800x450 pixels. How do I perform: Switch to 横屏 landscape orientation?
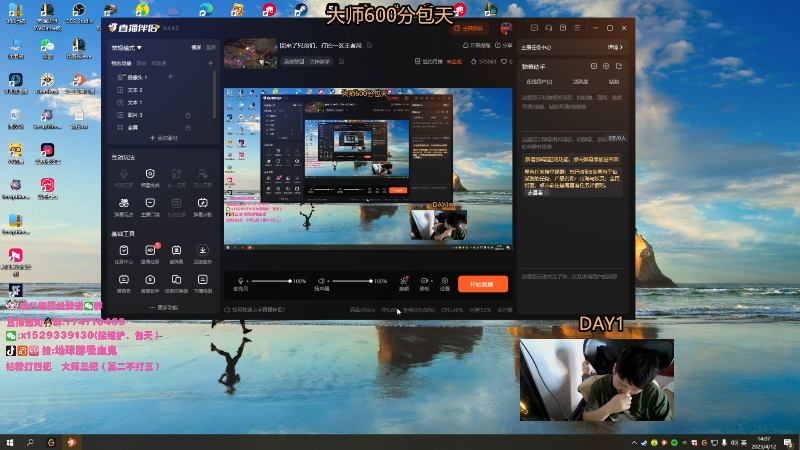[196, 47]
